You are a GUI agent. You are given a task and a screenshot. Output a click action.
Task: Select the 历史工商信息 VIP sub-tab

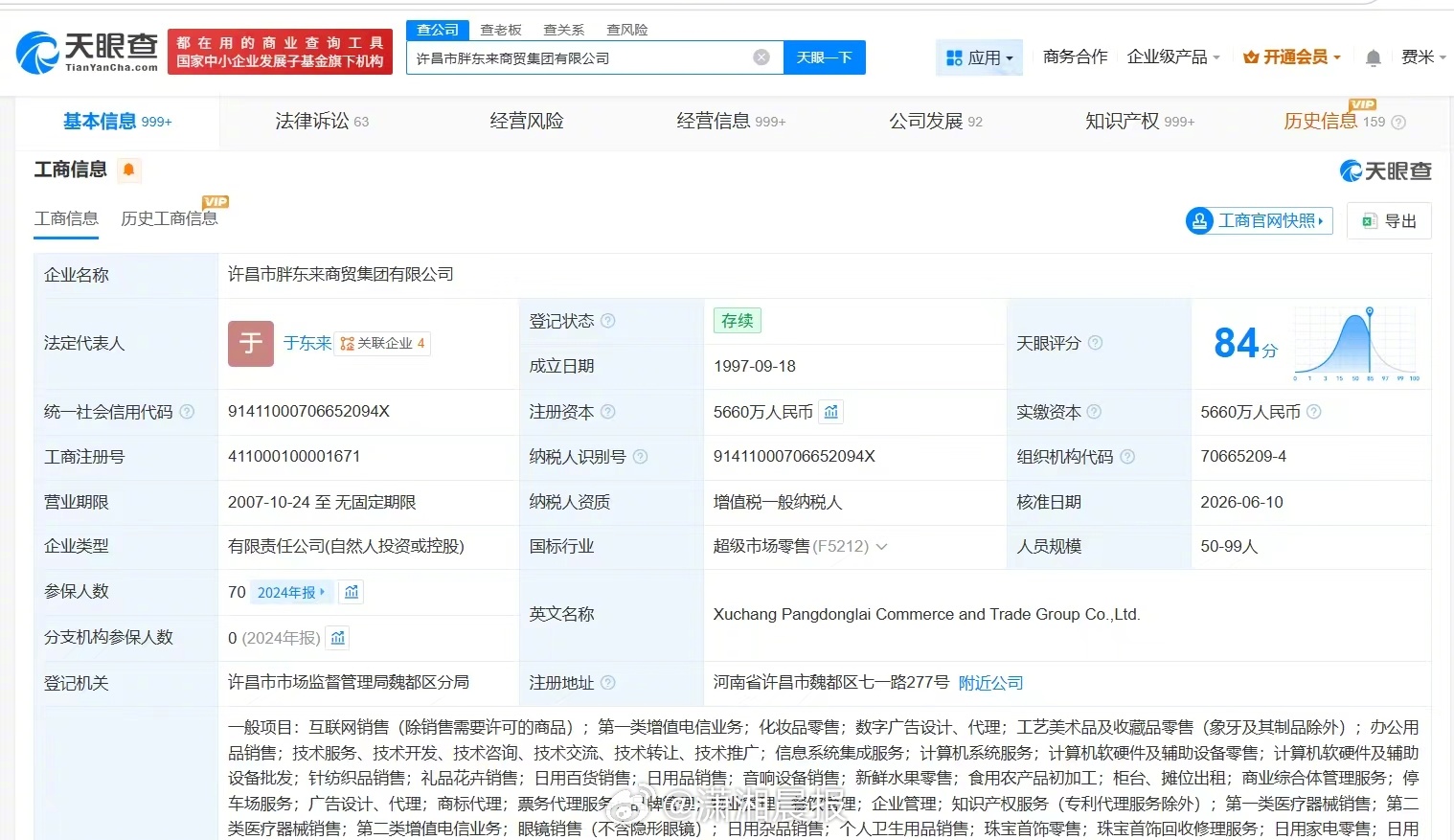pyautogui.click(x=170, y=219)
